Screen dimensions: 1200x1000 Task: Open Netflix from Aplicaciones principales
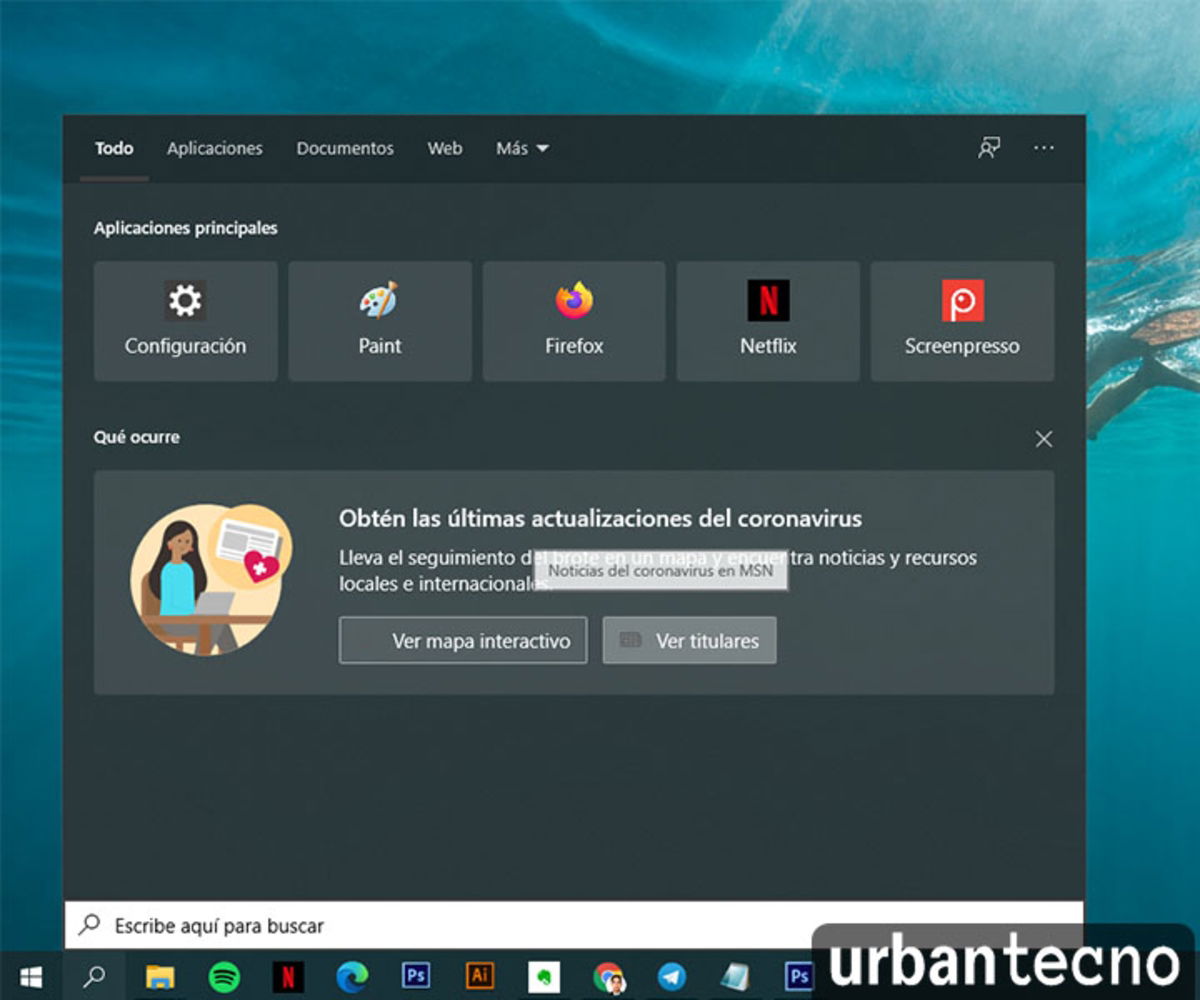click(767, 320)
